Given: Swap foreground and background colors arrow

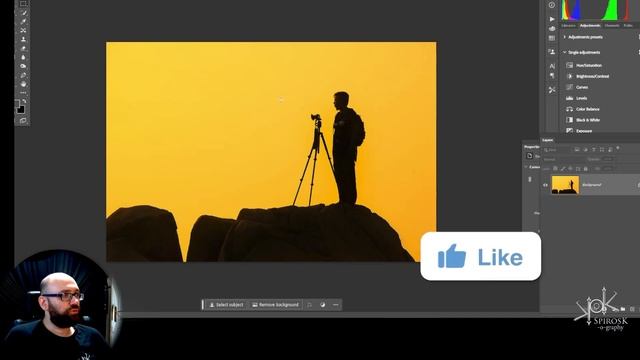Looking at the screenshot, I should 25,101.
